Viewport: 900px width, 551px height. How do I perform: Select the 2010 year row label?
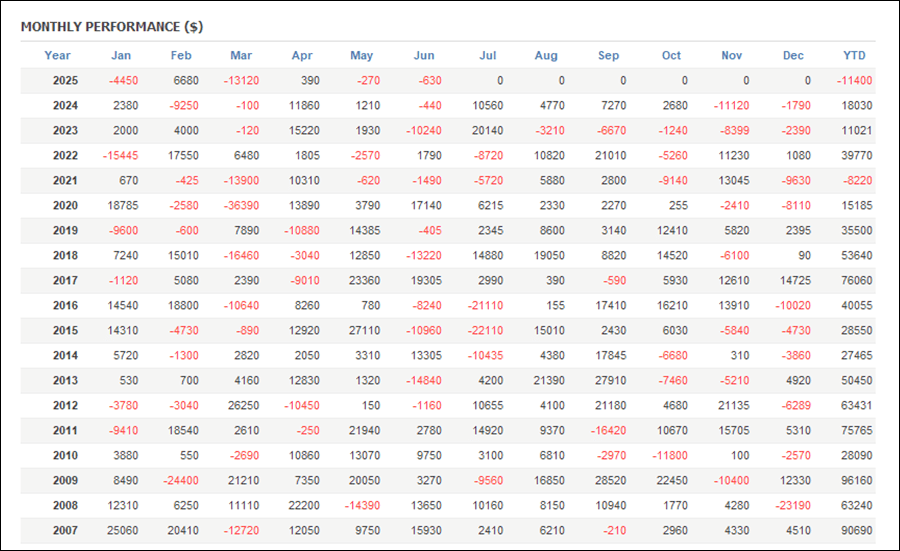pos(65,455)
